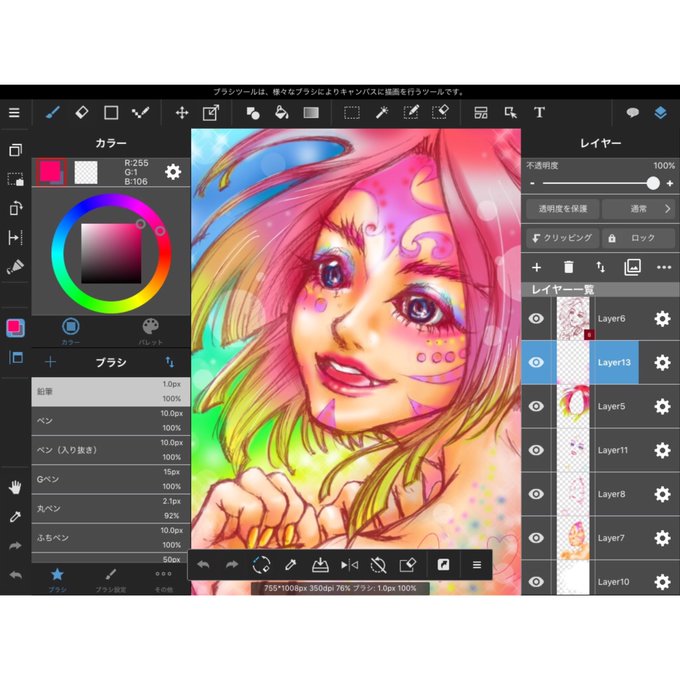Select the 鉛筆 brush
The height and width of the screenshot is (680, 680).
pos(111,392)
